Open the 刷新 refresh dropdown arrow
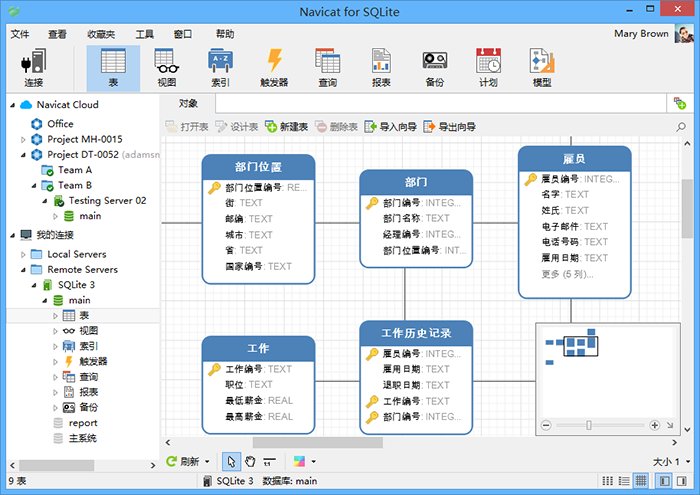700x495 pixels. (207, 462)
